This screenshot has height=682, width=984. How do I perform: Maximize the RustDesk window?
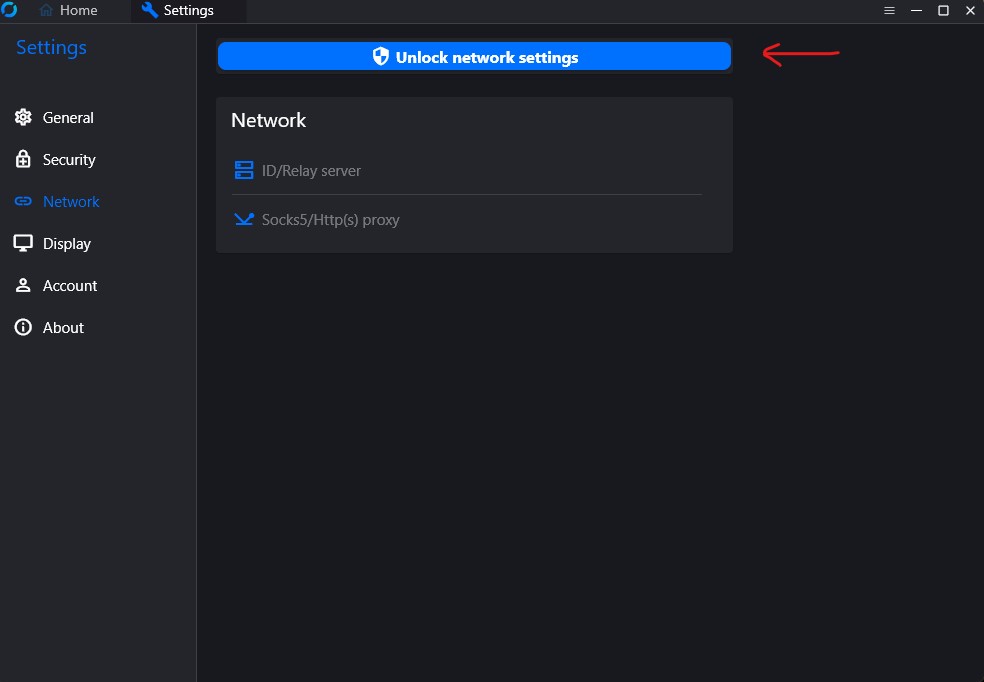(943, 11)
